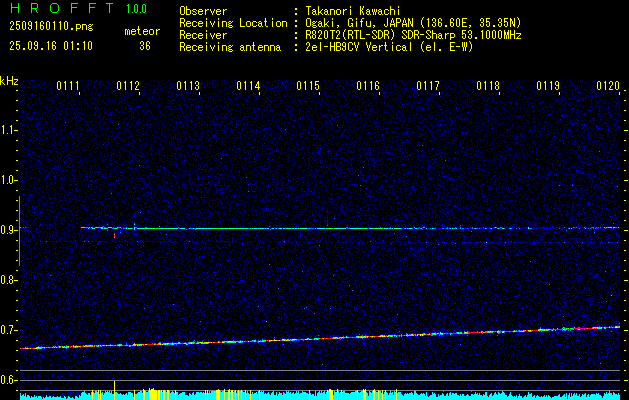
Task: Click time marker 0111
Action: pyautogui.click(x=67, y=86)
